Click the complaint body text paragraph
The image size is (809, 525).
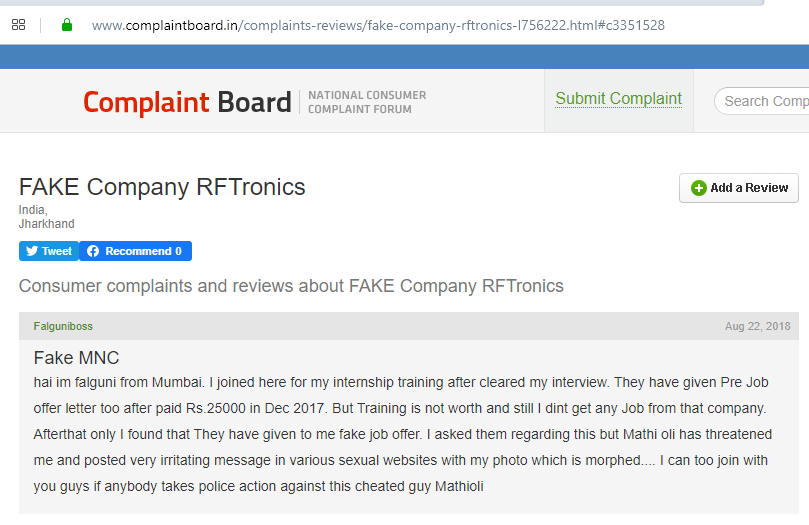pos(402,434)
